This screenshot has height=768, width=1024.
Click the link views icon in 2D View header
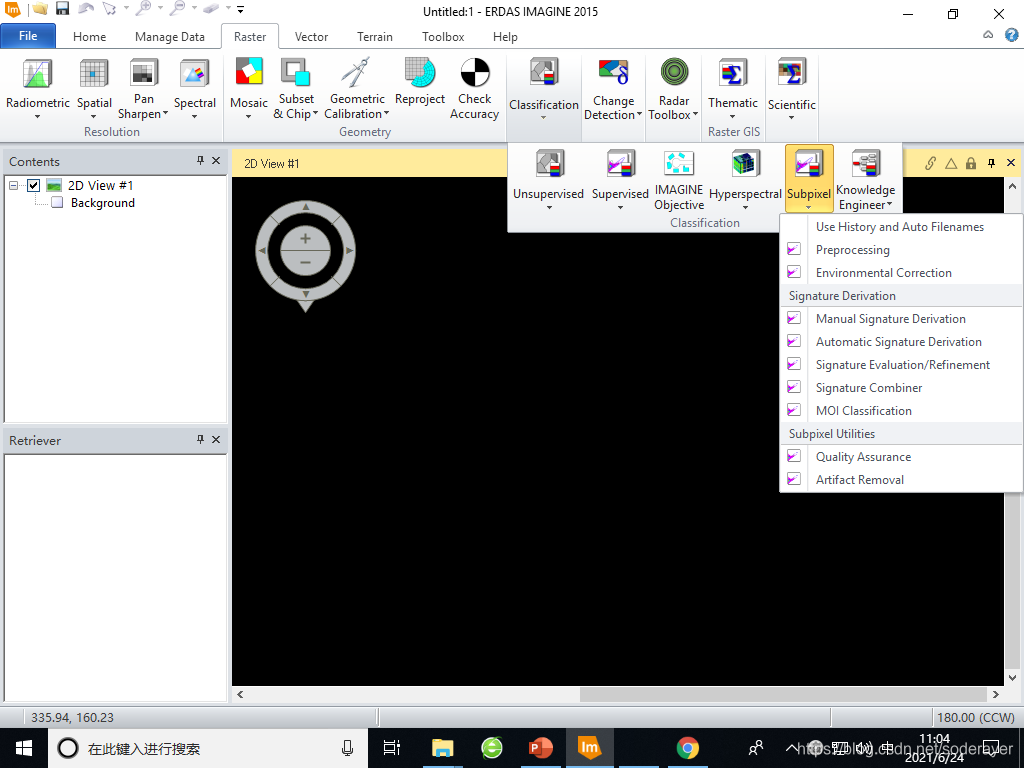931,163
